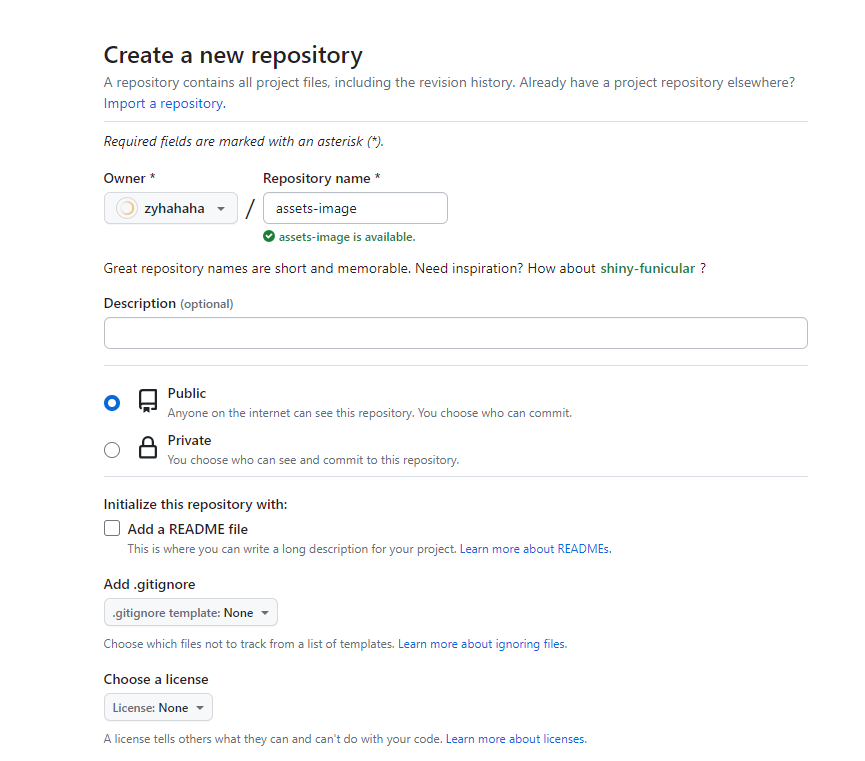Use the shiny-funicular name suggestion
This screenshot has width=865, height=761.
[x=647, y=268]
